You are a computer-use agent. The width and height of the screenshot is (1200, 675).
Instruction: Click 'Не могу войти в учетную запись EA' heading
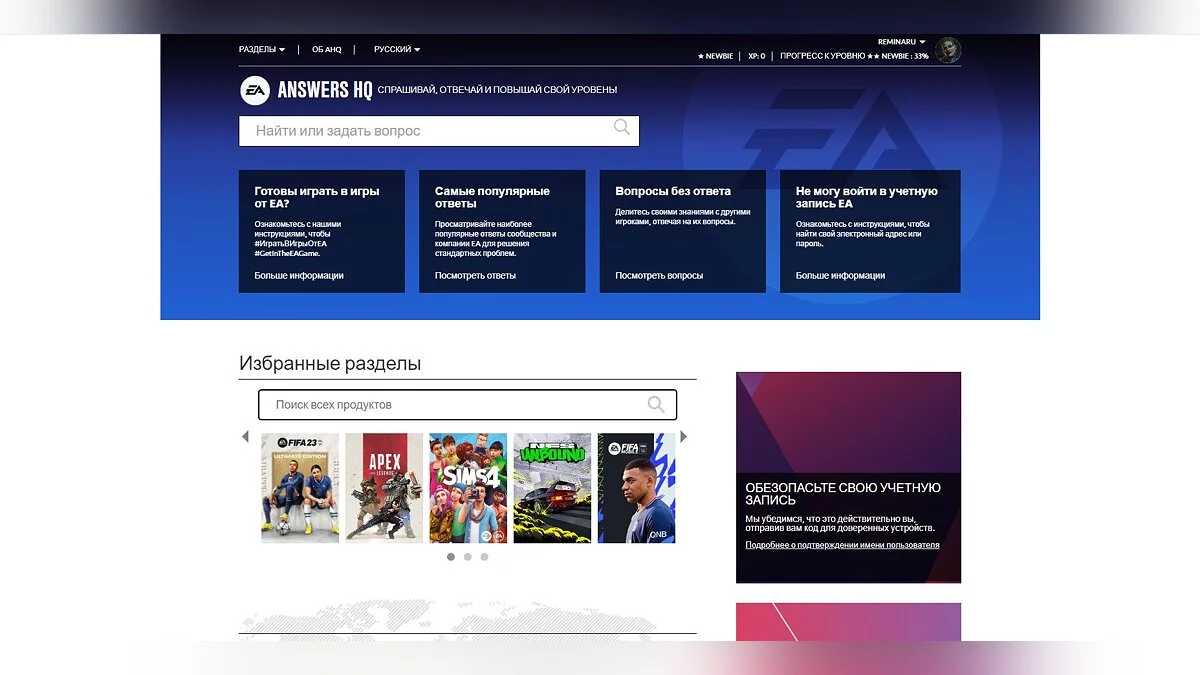pyautogui.click(x=867, y=197)
